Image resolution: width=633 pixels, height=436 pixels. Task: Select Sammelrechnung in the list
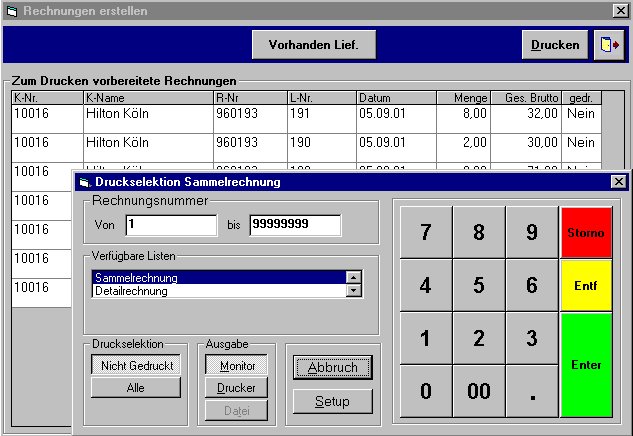coord(217,278)
